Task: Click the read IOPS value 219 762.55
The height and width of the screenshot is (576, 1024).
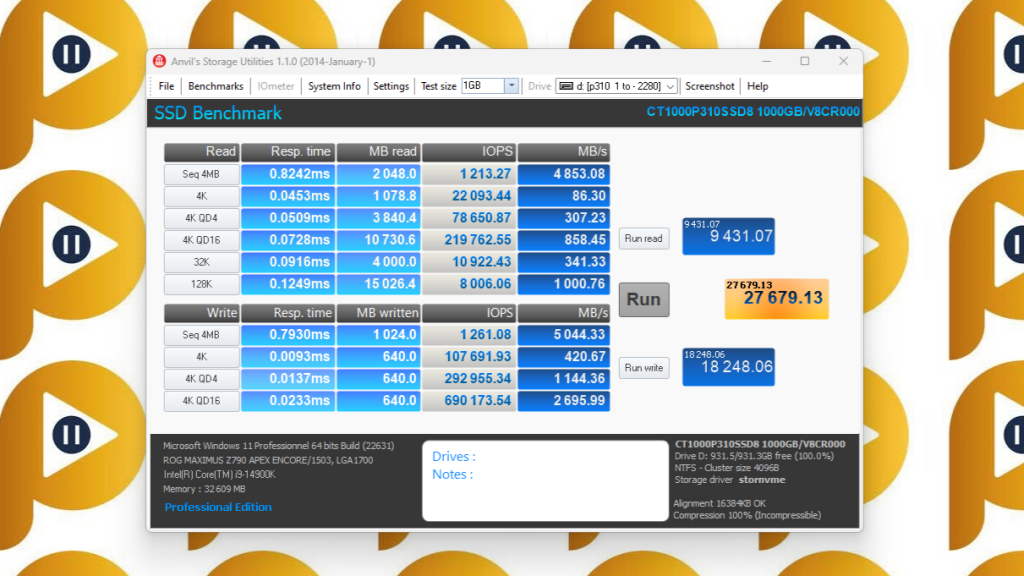Action: pyautogui.click(x=469, y=240)
